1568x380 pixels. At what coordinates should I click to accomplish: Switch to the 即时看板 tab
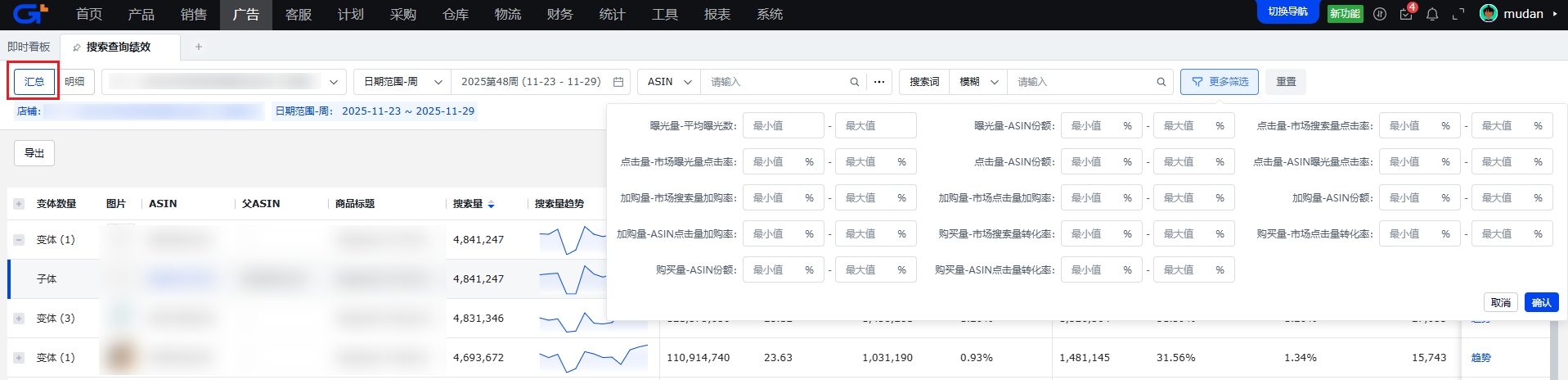tap(29, 47)
